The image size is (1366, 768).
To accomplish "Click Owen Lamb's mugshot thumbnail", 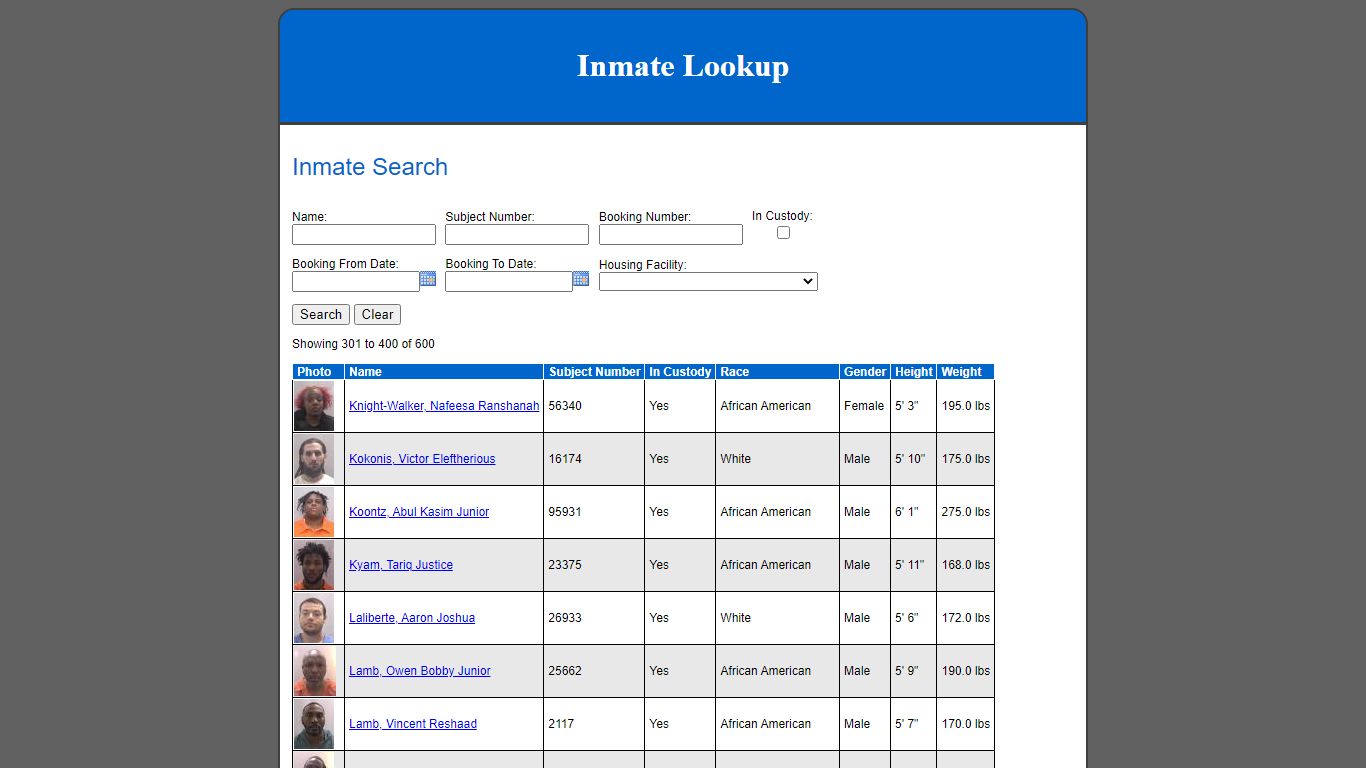I will click(x=314, y=671).
